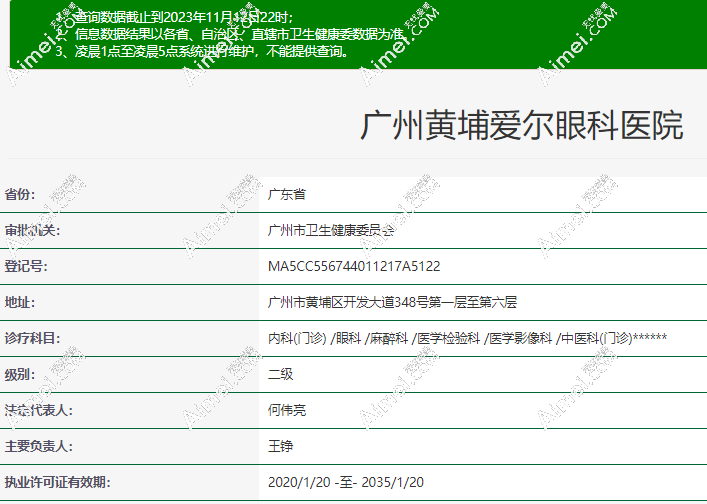Viewport: 707px width, 504px height.
Task: Select the 级别 label
Action: click(20, 374)
